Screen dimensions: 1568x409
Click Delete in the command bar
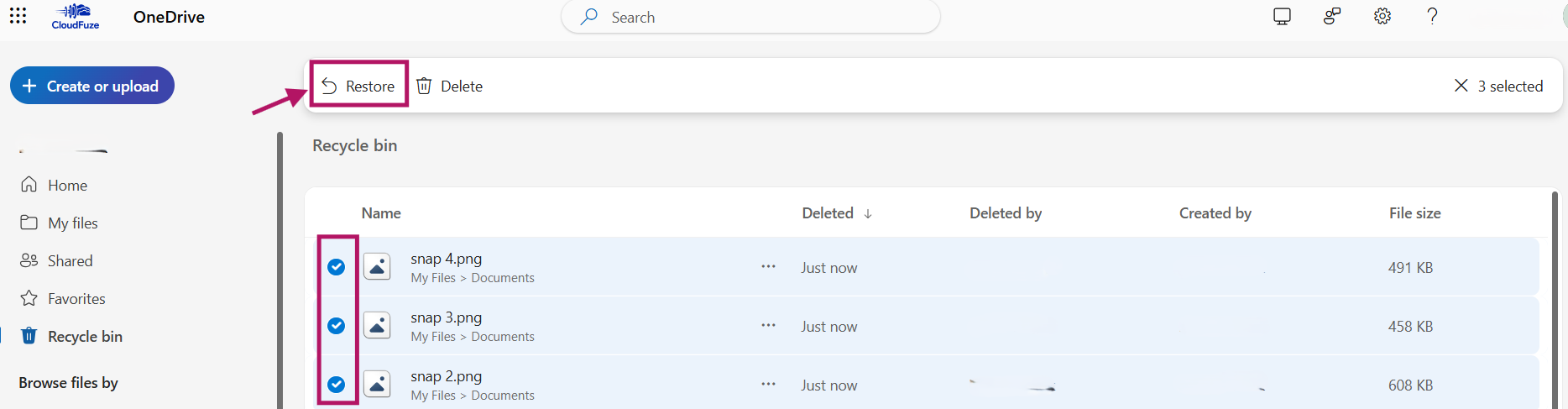click(x=450, y=86)
